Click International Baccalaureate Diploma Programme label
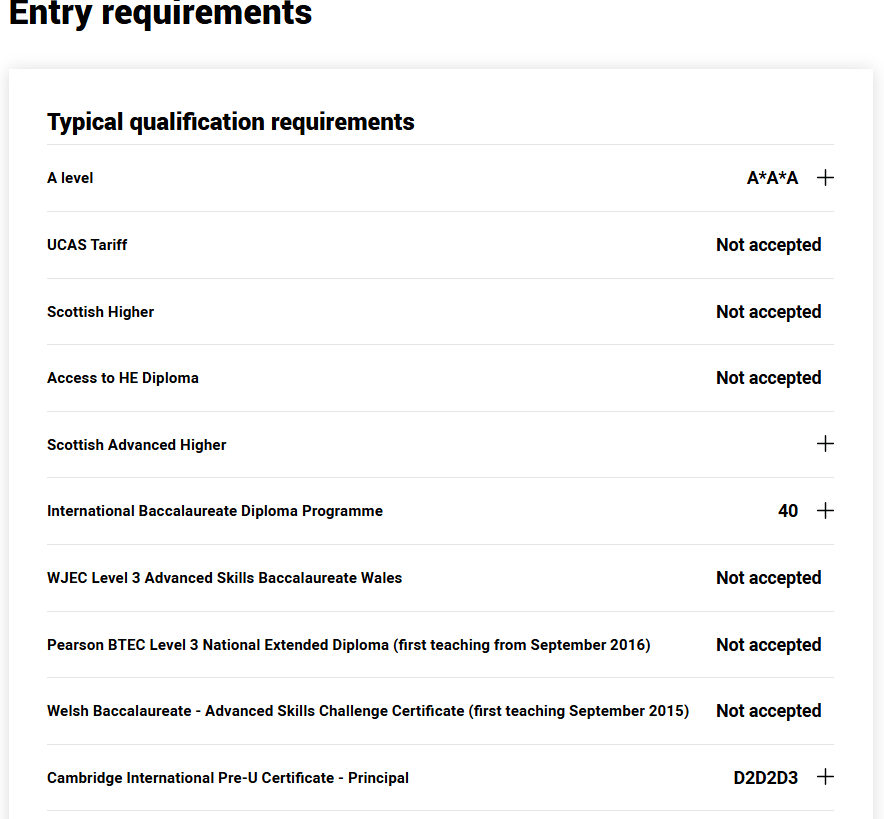Screen dimensions: 884x819 [215, 511]
